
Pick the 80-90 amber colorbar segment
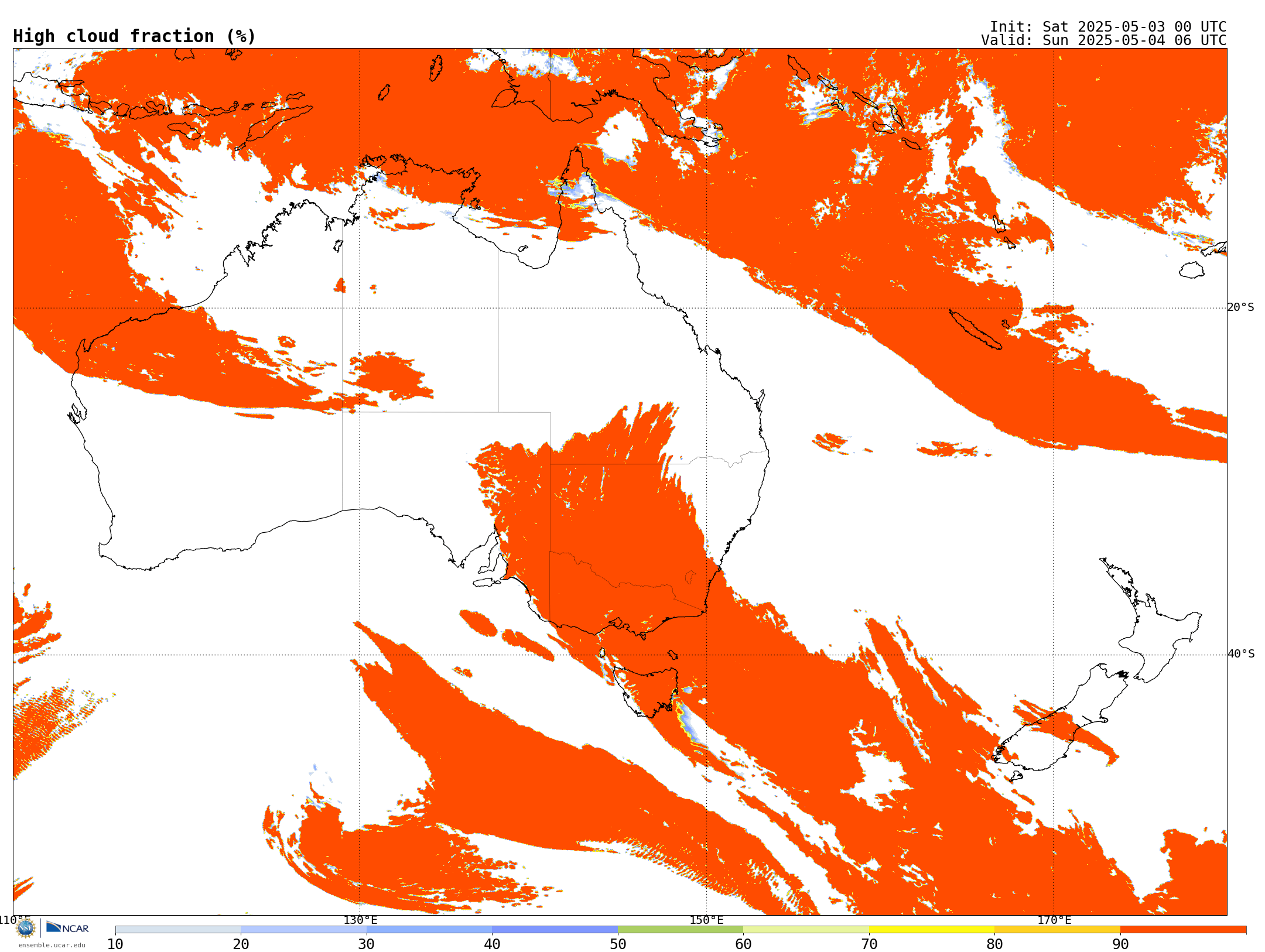(1057, 930)
